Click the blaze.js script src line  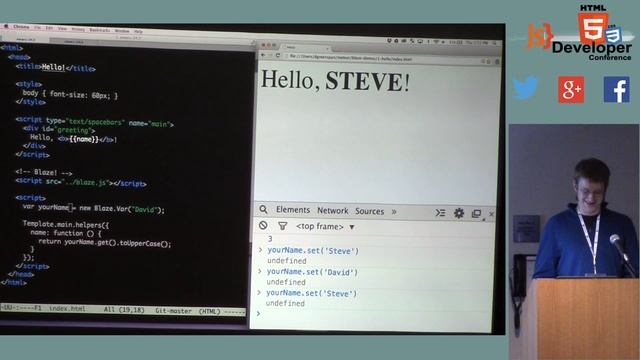pyautogui.click(x=81, y=182)
